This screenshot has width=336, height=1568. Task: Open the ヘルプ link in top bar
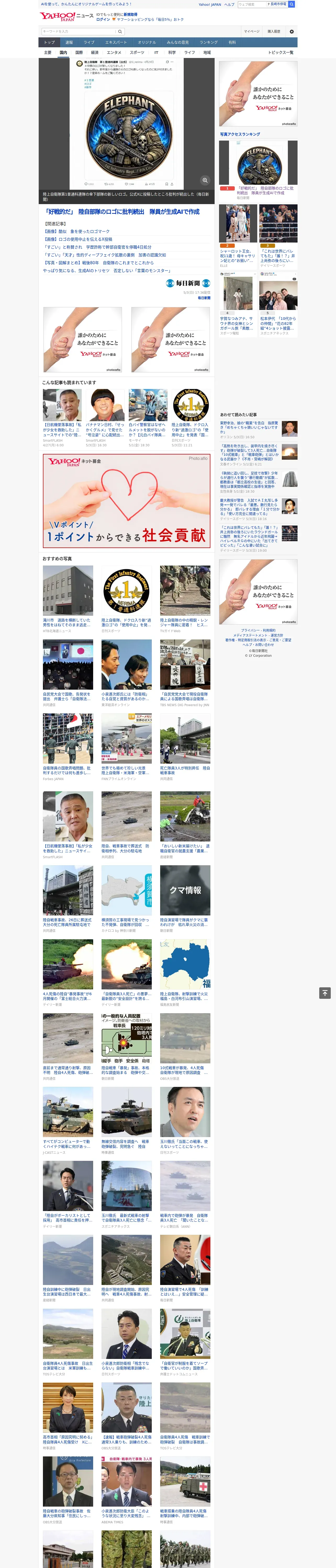tap(229, 4)
